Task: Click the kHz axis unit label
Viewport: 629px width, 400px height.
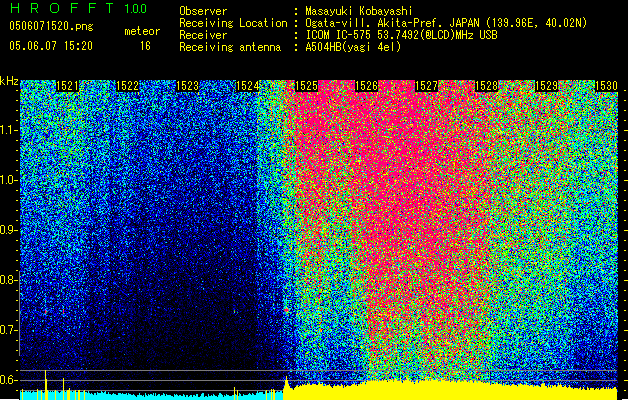Action: pos(9,81)
